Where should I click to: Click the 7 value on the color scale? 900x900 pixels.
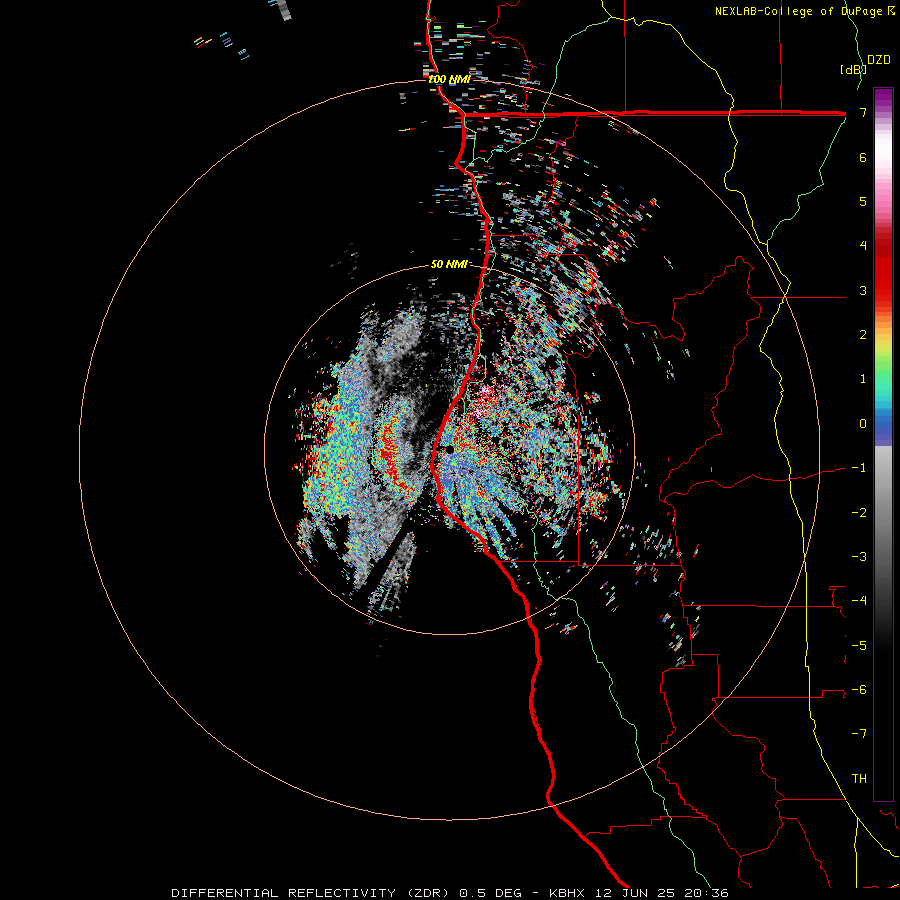pos(863,112)
